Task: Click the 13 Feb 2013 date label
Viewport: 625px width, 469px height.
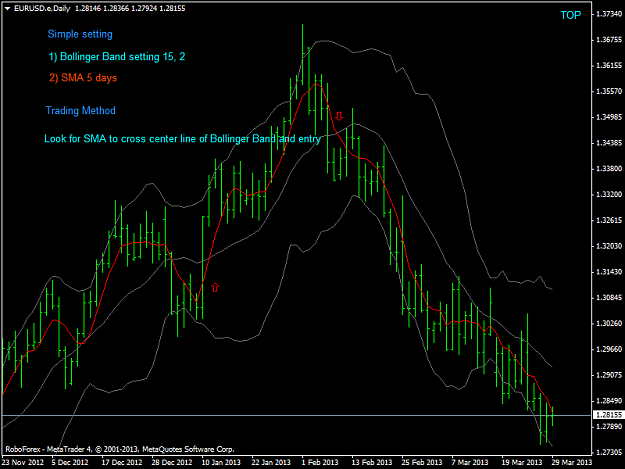Action: [371, 462]
